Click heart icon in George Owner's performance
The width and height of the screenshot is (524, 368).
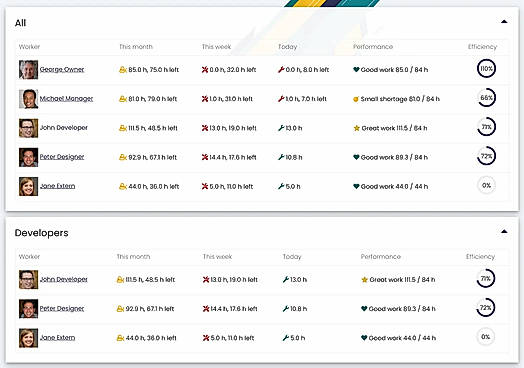click(x=356, y=70)
